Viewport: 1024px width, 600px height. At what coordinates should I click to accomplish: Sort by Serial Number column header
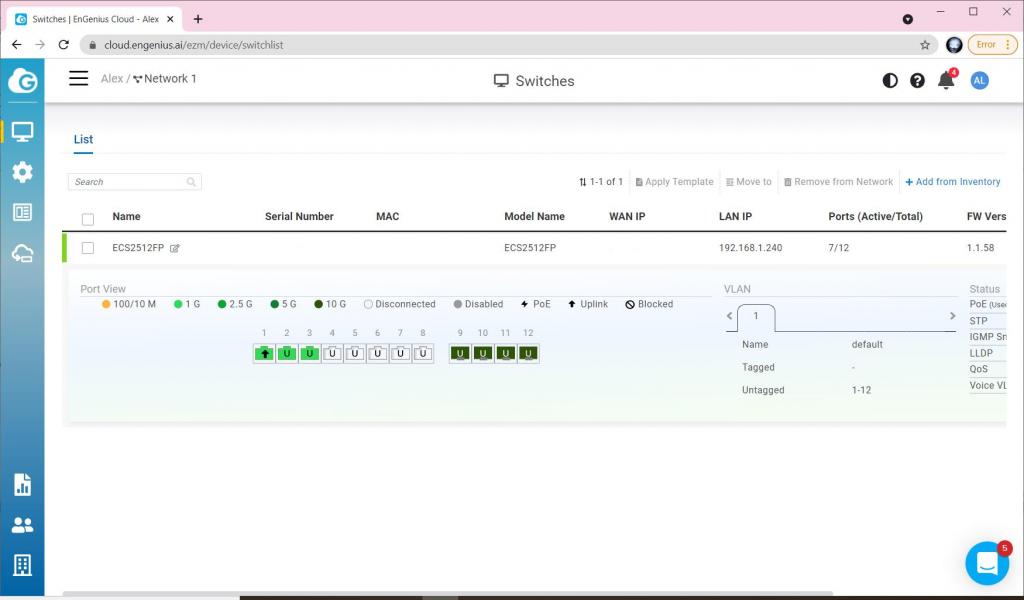pos(299,217)
